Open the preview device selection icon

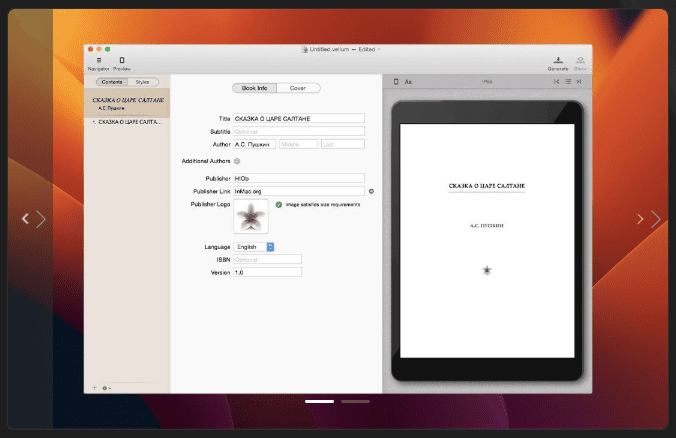(x=396, y=81)
